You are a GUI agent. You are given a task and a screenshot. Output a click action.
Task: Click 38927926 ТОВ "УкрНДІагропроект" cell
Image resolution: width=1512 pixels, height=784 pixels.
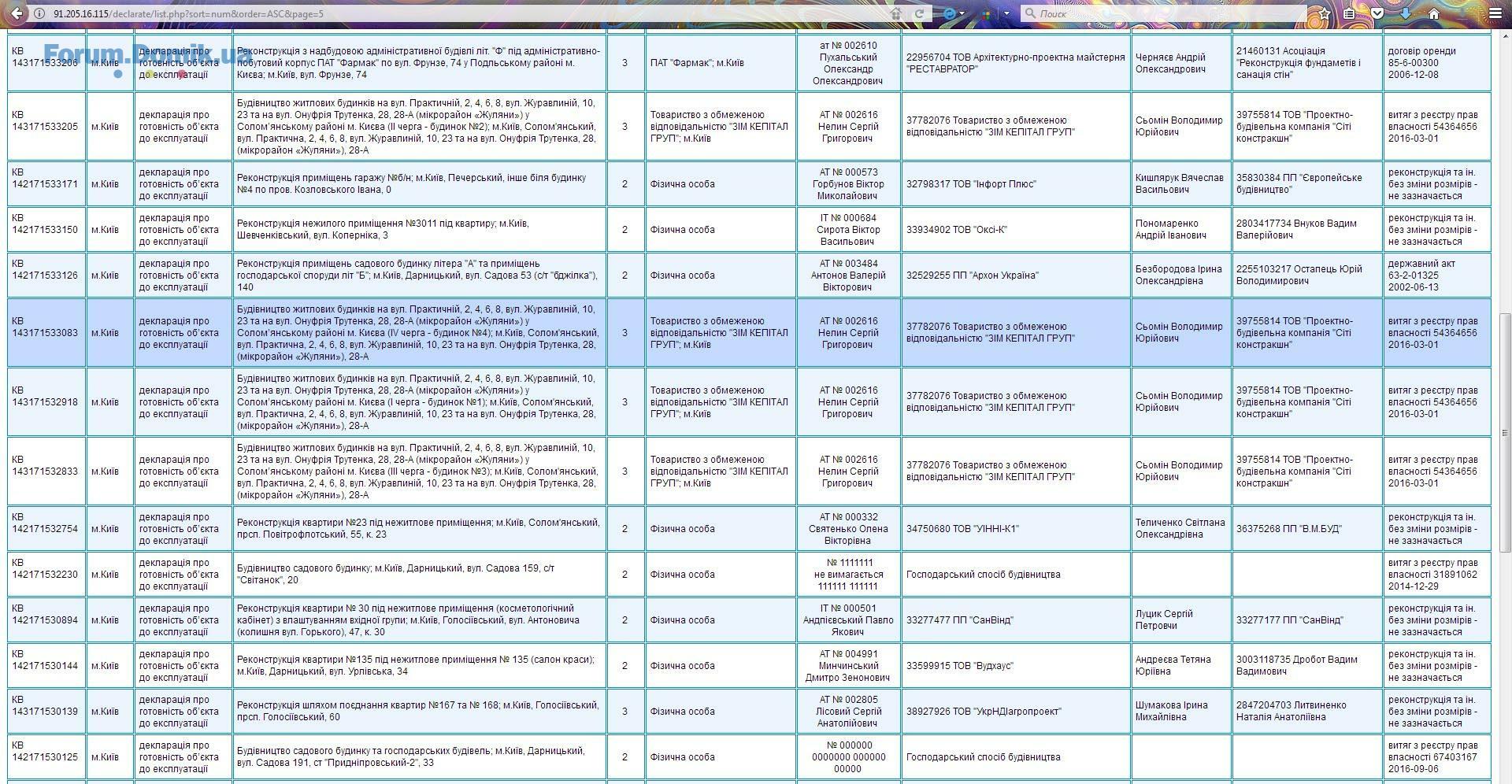(1016, 712)
